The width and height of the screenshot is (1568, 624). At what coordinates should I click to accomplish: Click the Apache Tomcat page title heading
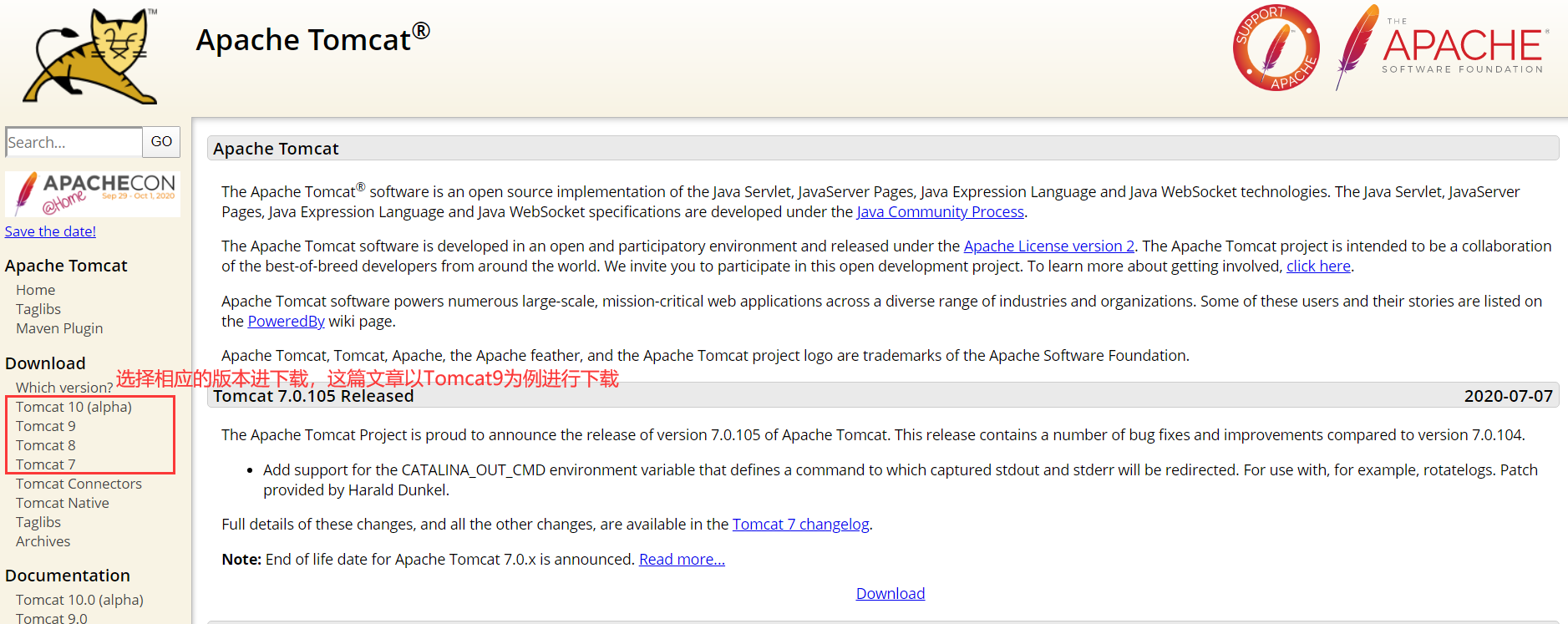tap(313, 40)
